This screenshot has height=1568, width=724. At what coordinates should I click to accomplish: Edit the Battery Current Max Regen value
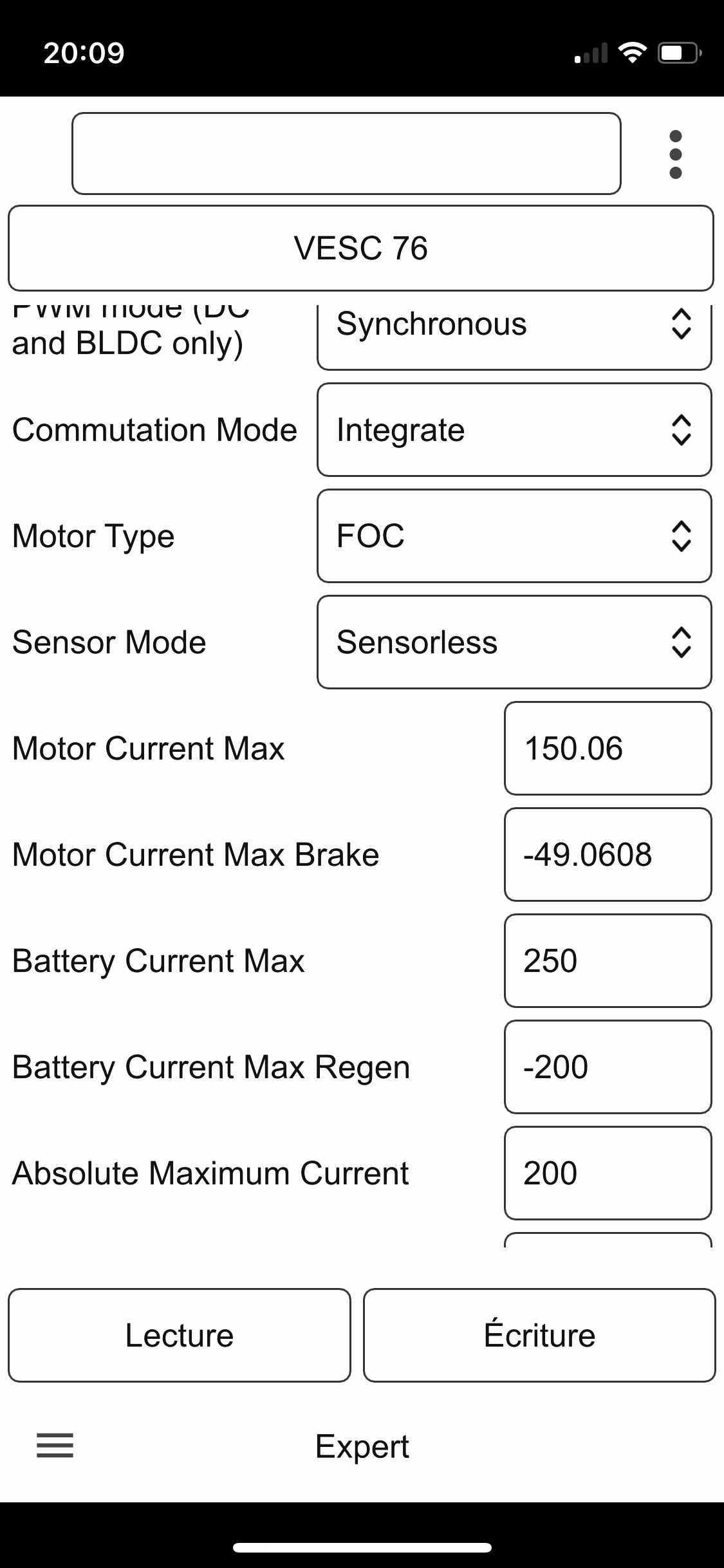click(608, 1067)
